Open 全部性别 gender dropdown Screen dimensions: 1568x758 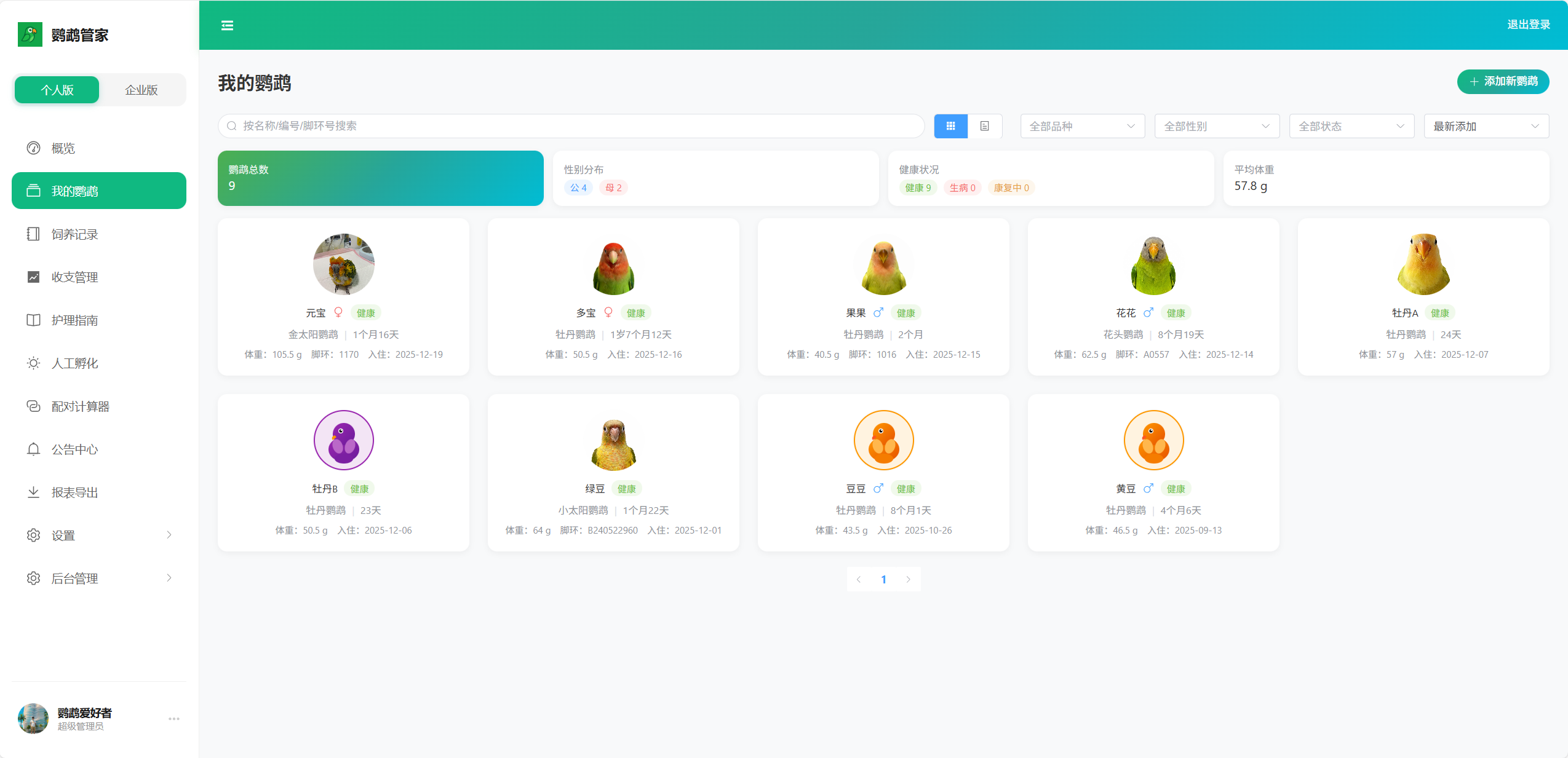pyautogui.click(x=1217, y=126)
